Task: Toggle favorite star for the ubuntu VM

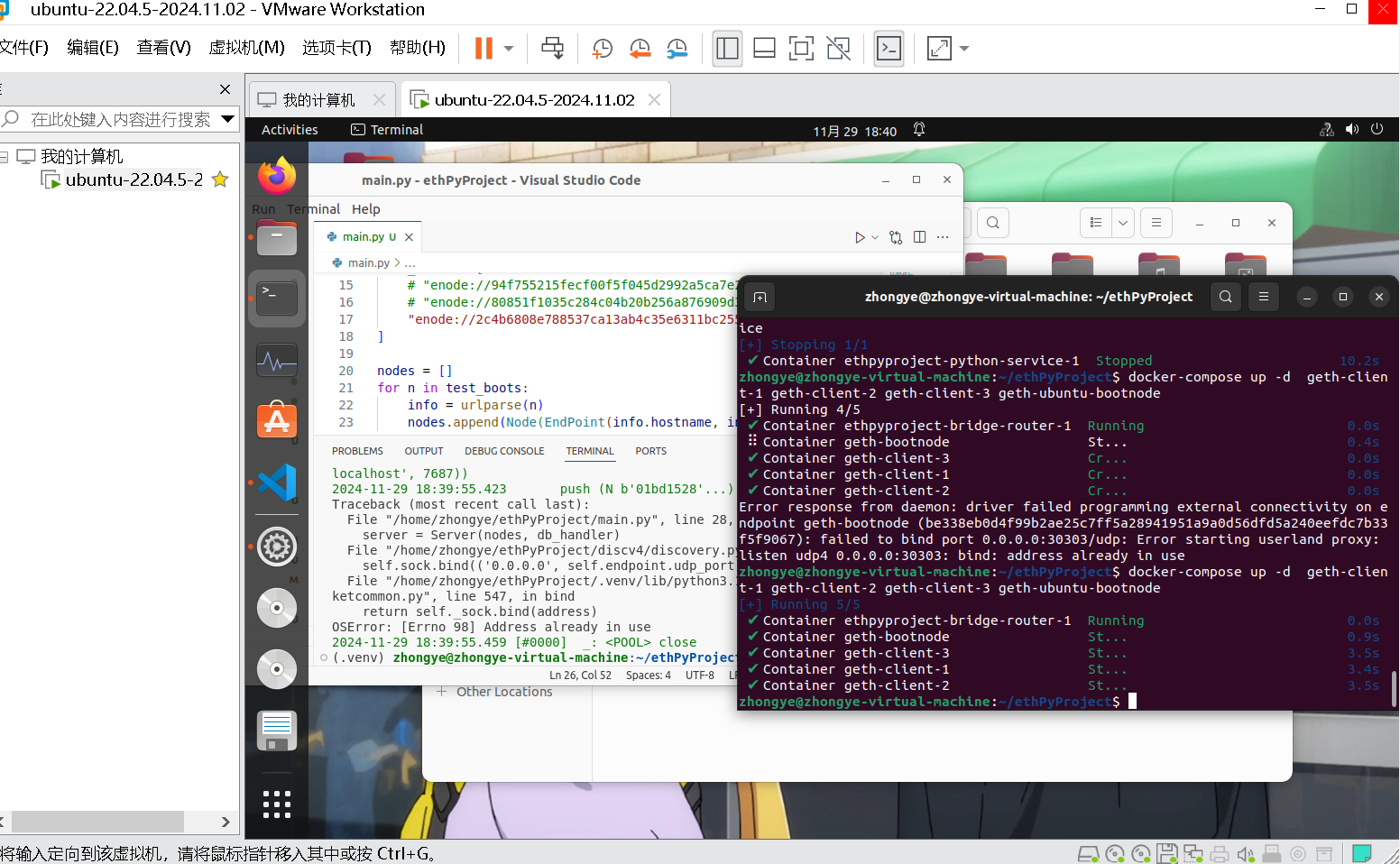Action: [x=220, y=179]
